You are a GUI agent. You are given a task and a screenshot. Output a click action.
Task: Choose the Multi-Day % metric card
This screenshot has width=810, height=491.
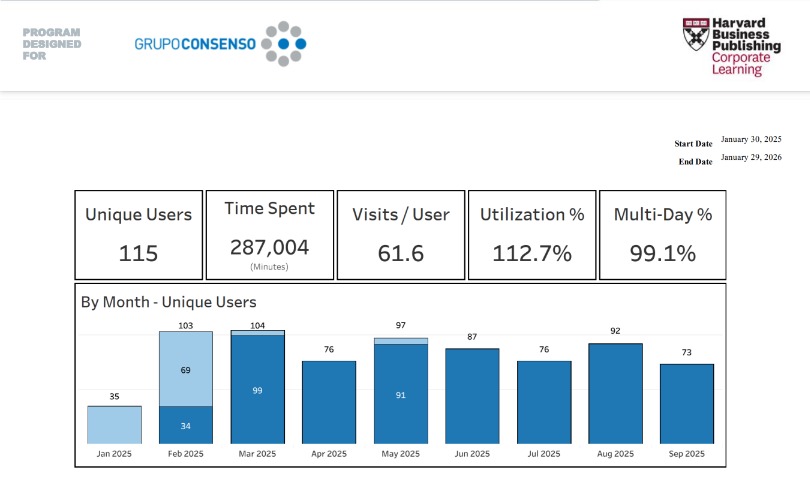[663, 235]
